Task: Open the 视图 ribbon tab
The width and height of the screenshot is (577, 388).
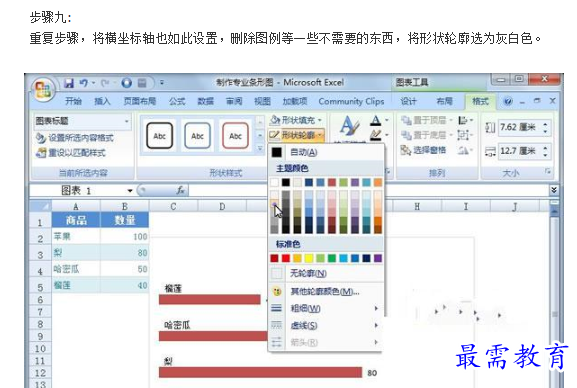Action: point(262,101)
